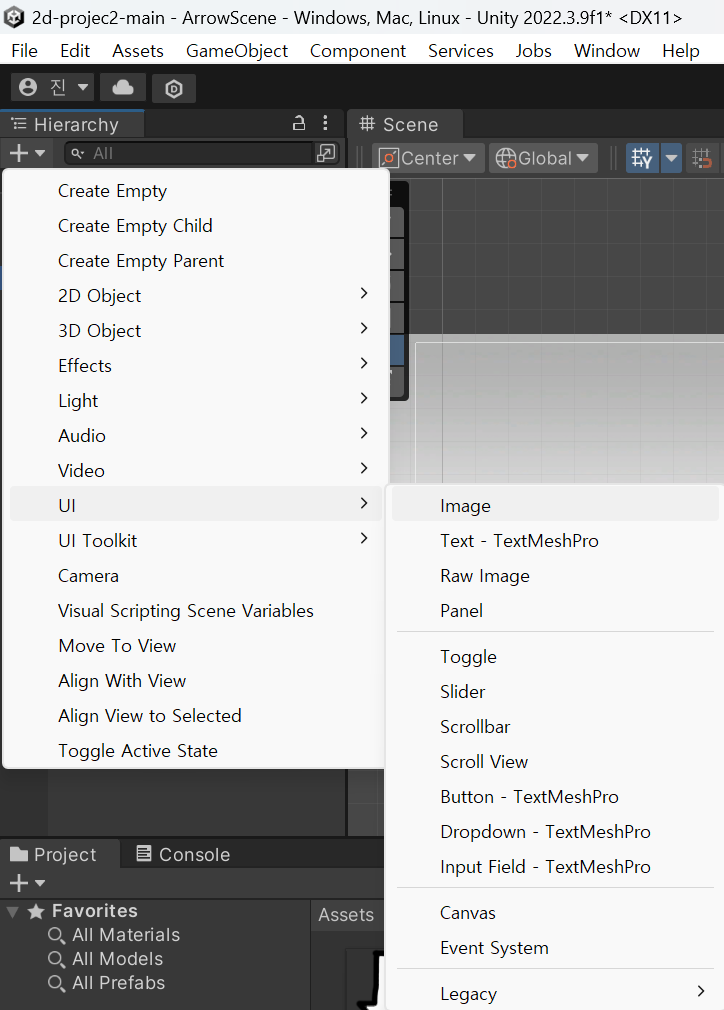
Task: Expand the Audio submenu
Action: pos(196,435)
